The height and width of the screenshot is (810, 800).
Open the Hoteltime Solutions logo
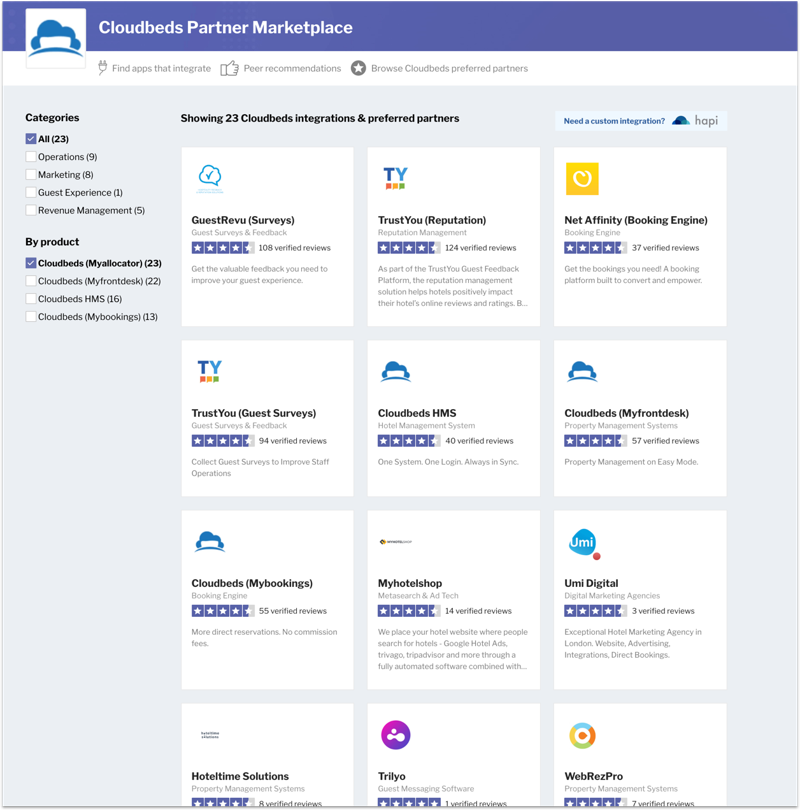pos(210,735)
